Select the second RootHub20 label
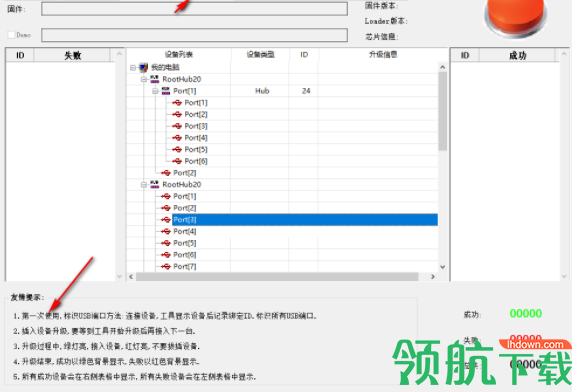This screenshot has width=572, height=392. [x=182, y=185]
